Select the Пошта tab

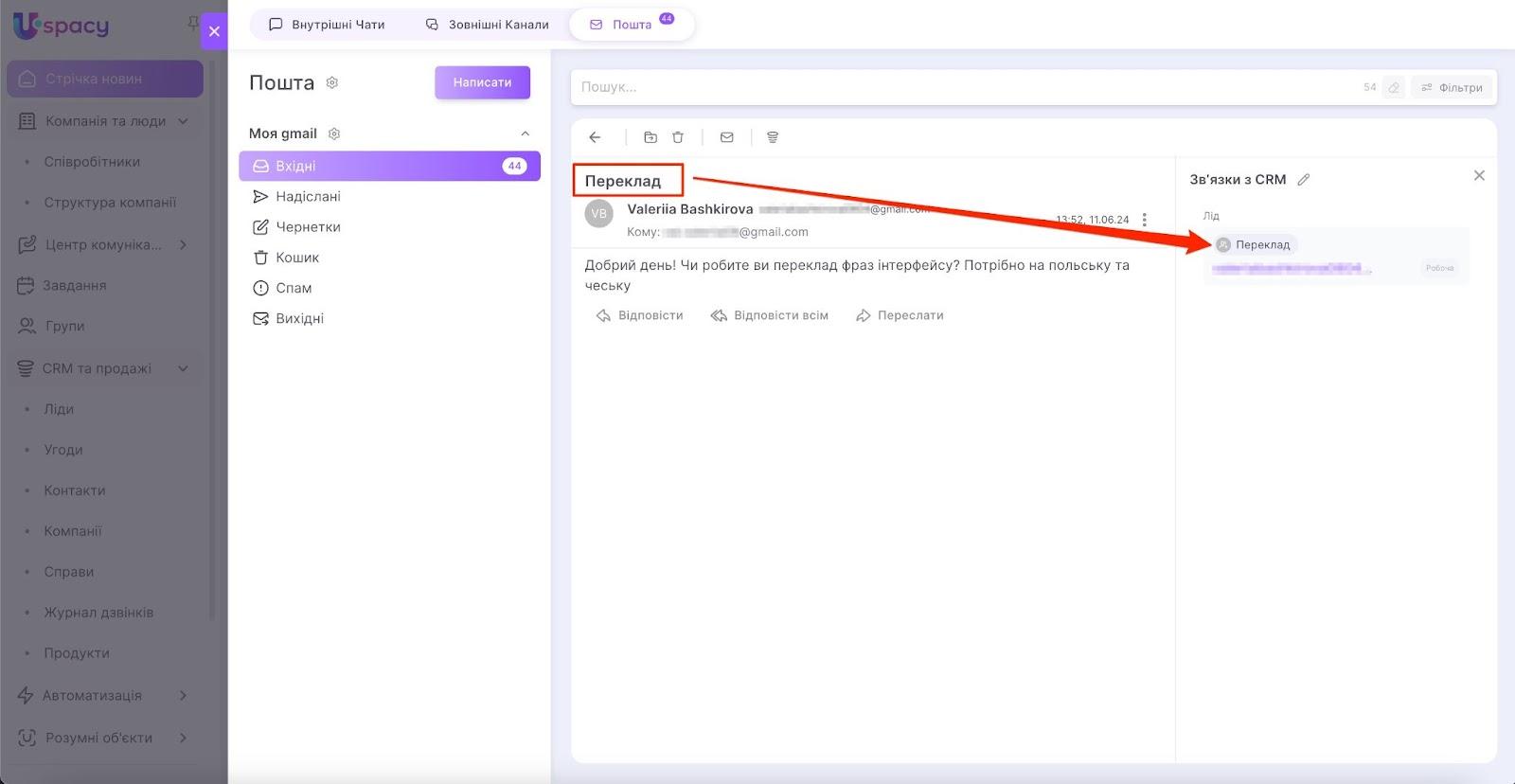(x=632, y=25)
